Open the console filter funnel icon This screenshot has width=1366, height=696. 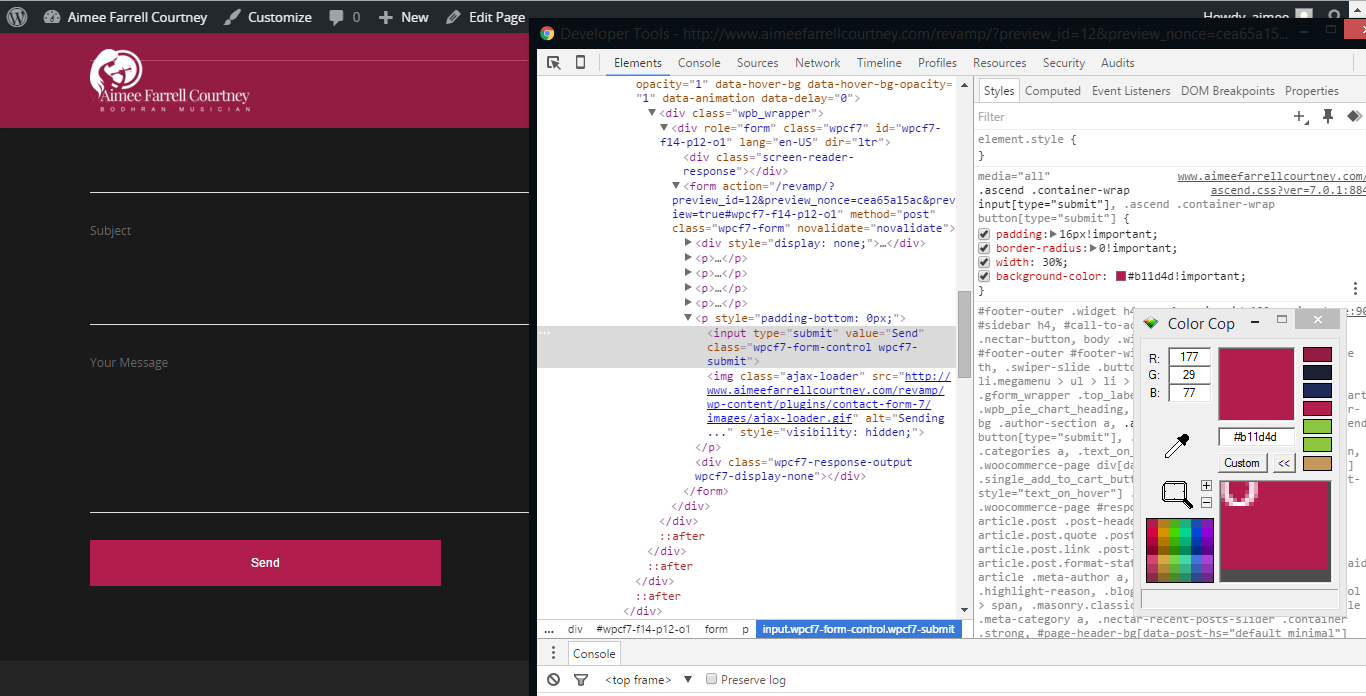pyautogui.click(x=581, y=680)
